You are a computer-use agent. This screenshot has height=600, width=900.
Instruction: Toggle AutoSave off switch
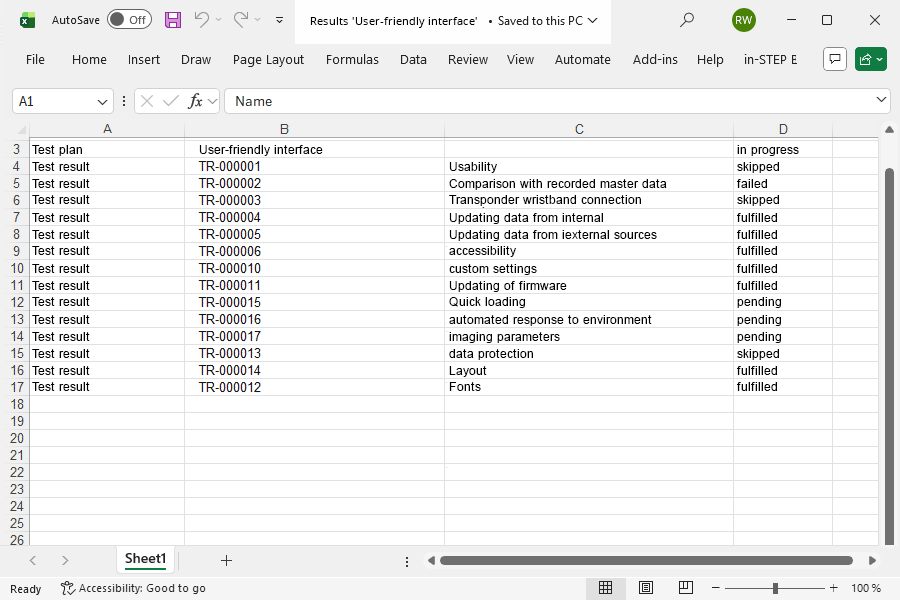pos(129,19)
